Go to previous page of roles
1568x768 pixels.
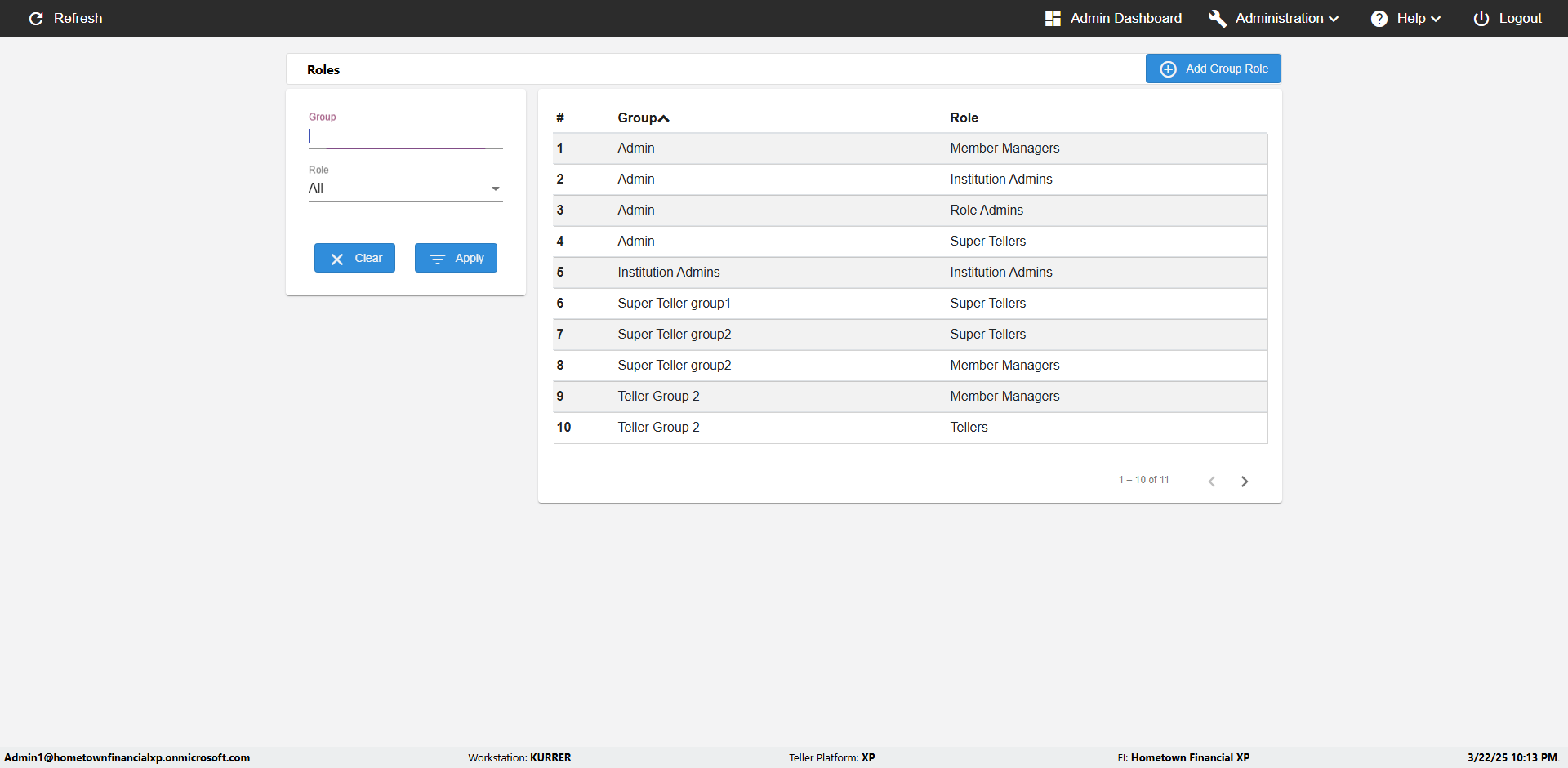[x=1212, y=482]
